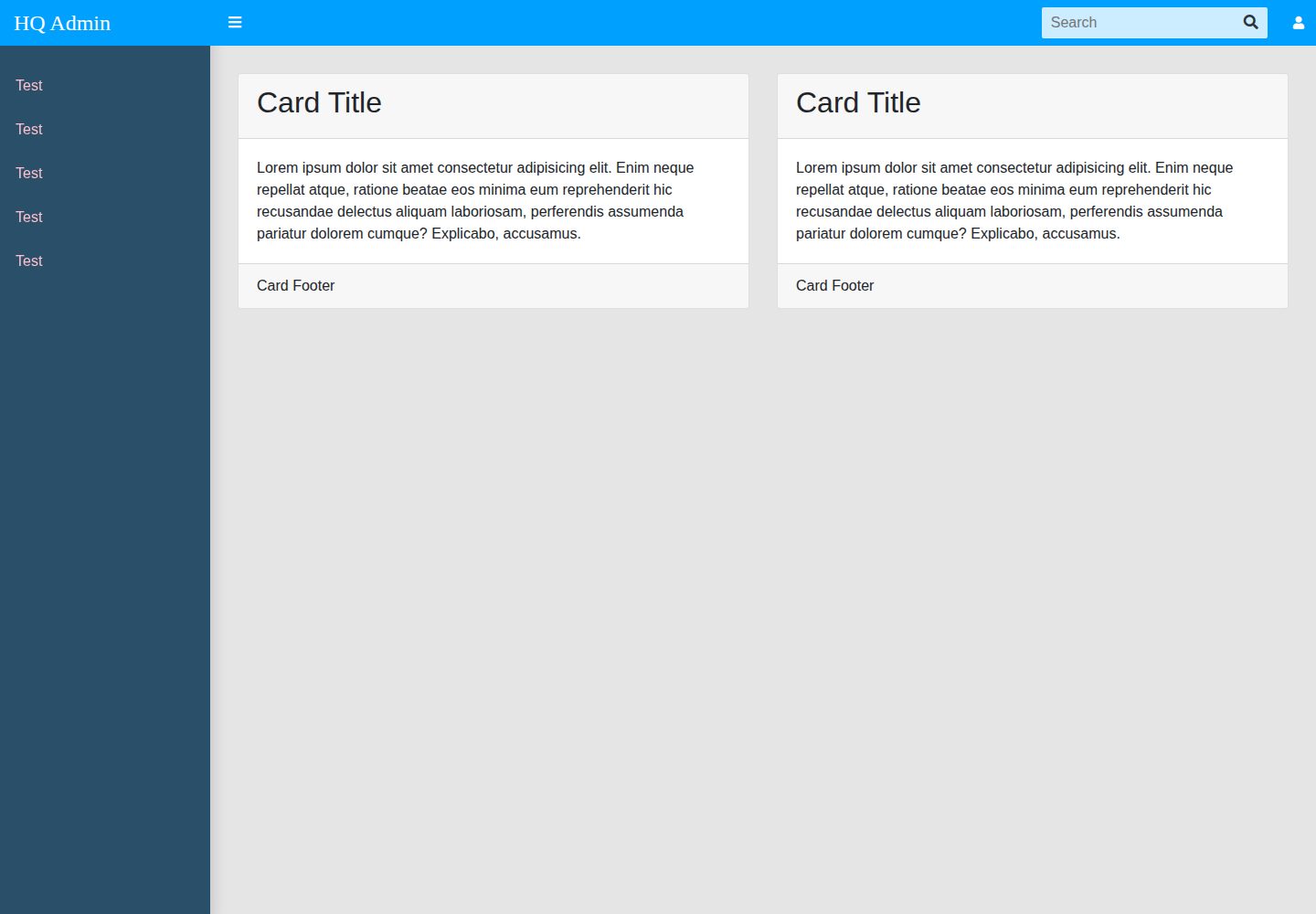Click the left card's Card Title heading
This screenshot has width=1316, height=914.
319,102
